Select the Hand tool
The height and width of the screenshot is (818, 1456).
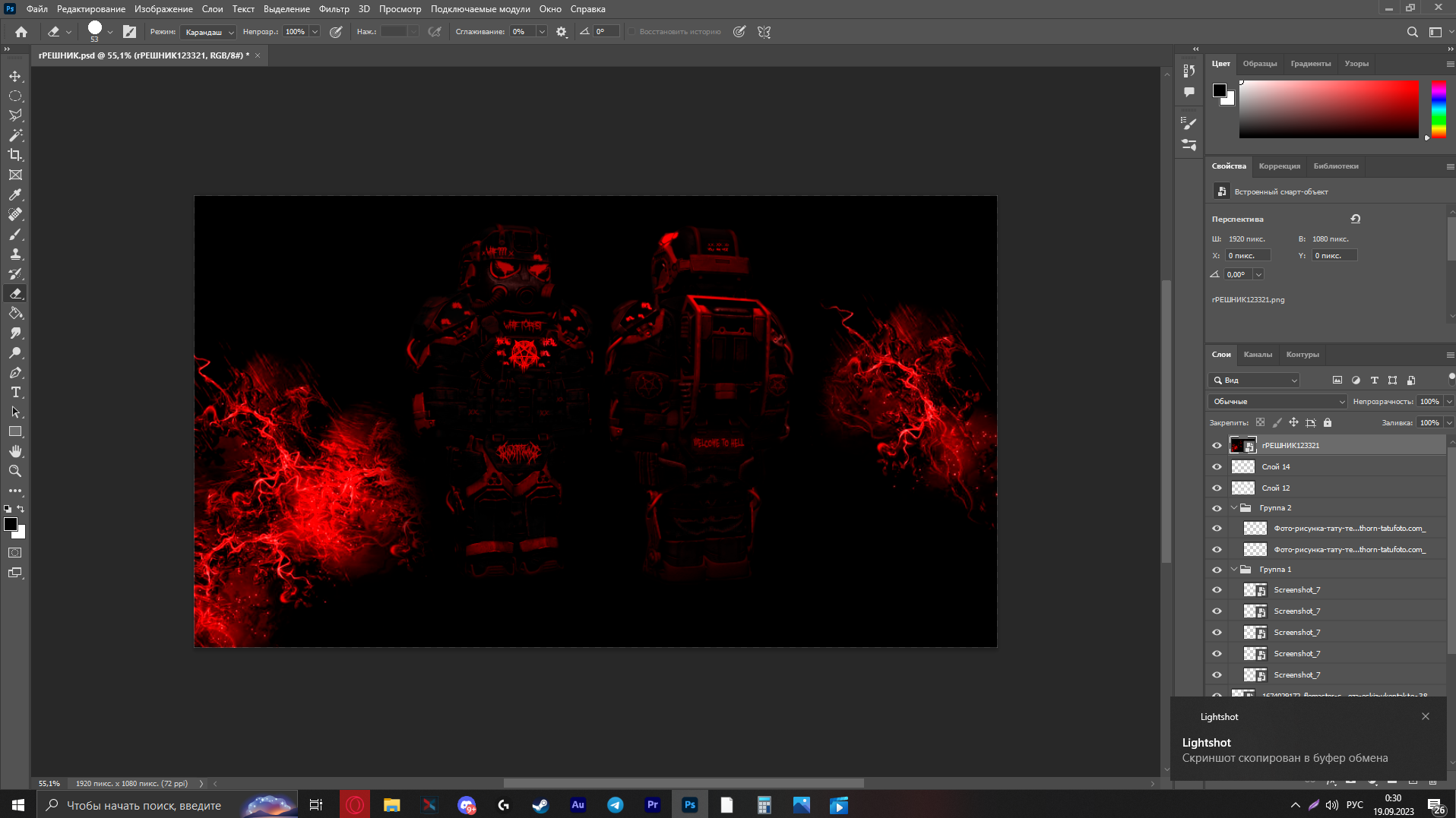tap(15, 451)
